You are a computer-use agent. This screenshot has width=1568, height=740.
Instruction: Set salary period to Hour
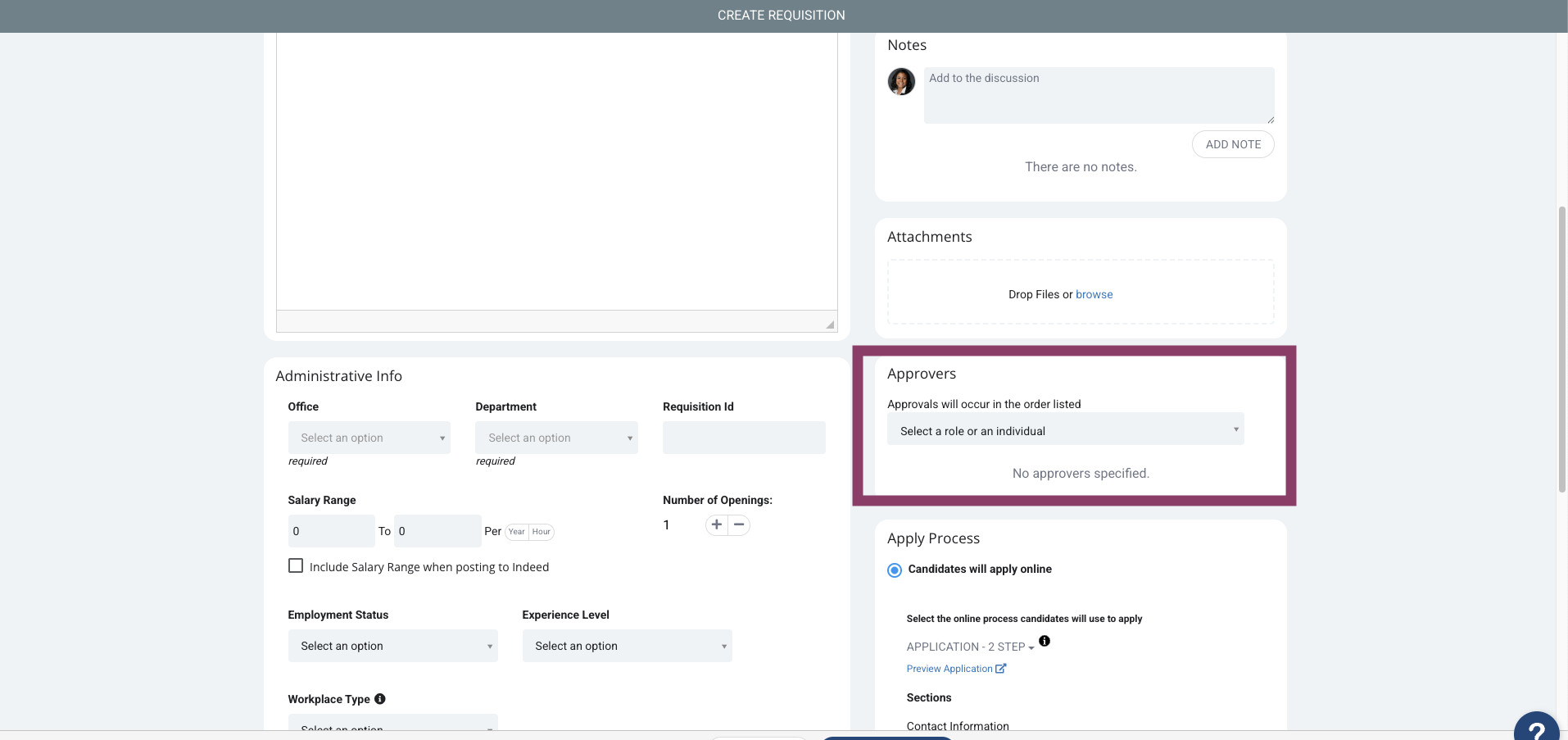(x=542, y=532)
